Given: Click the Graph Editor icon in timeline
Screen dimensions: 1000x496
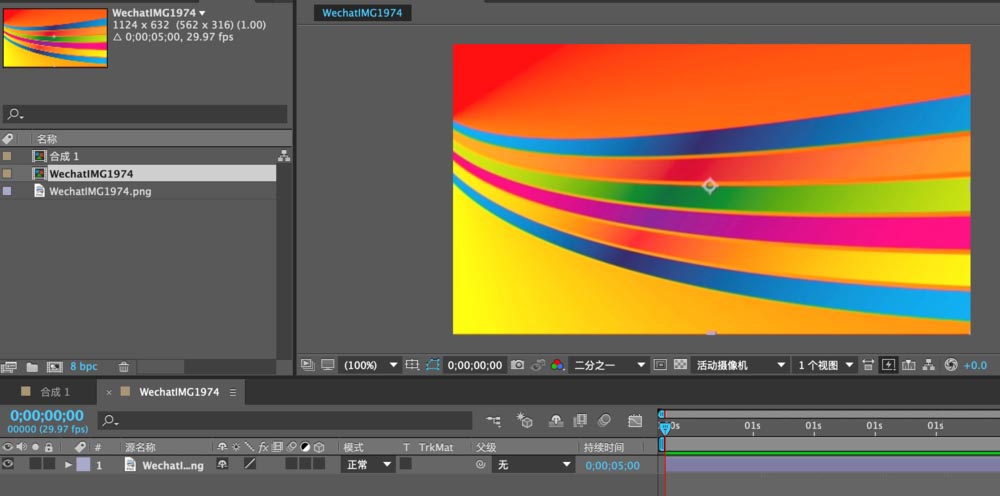Looking at the screenshot, I should (635, 421).
